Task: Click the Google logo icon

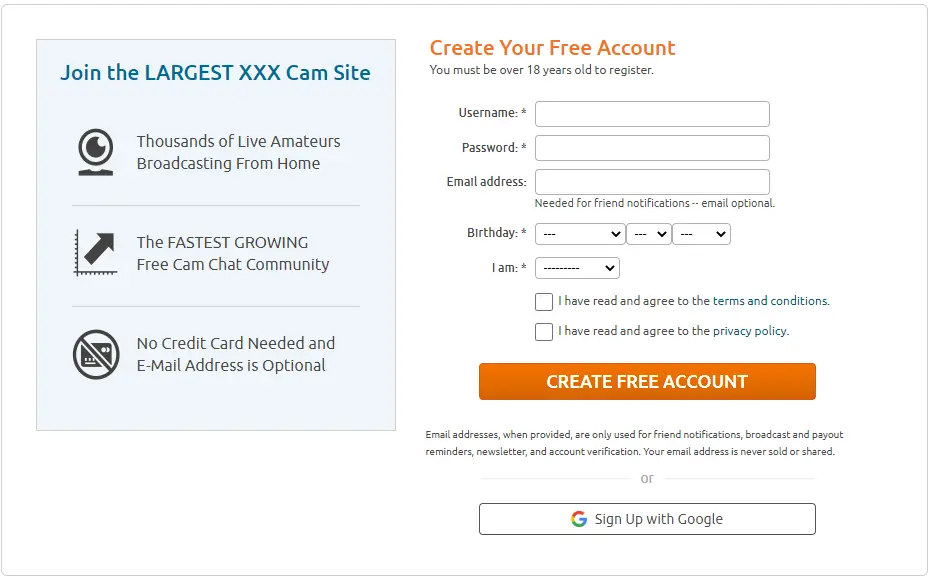Action: click(x=578, y=519)
